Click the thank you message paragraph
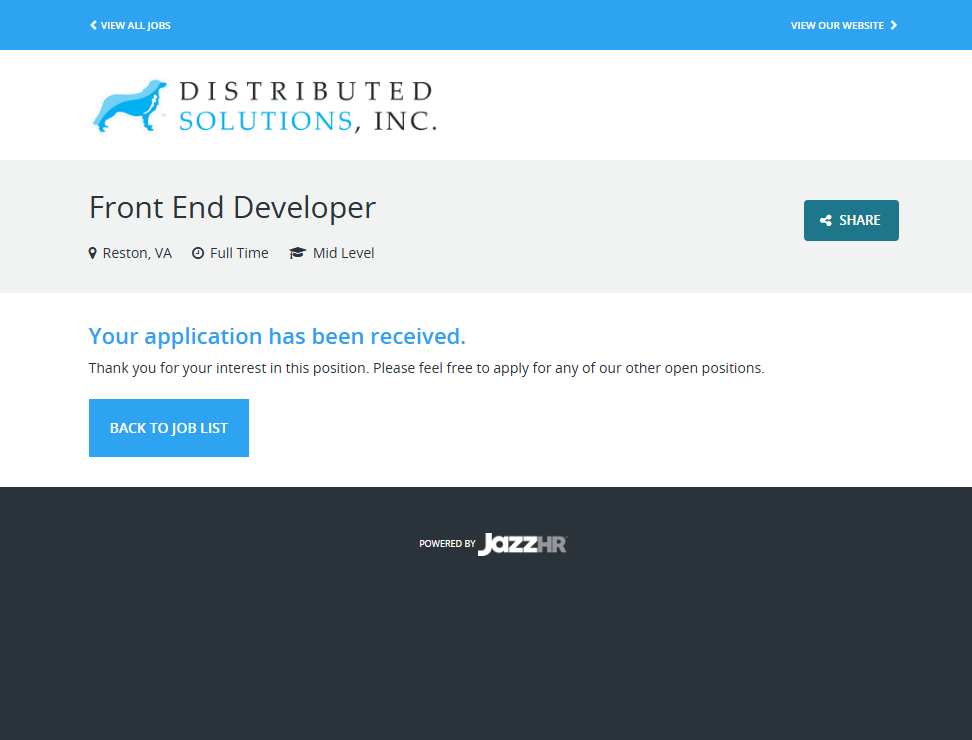Screen dimensions: 972x740 [x=426, y=368]
